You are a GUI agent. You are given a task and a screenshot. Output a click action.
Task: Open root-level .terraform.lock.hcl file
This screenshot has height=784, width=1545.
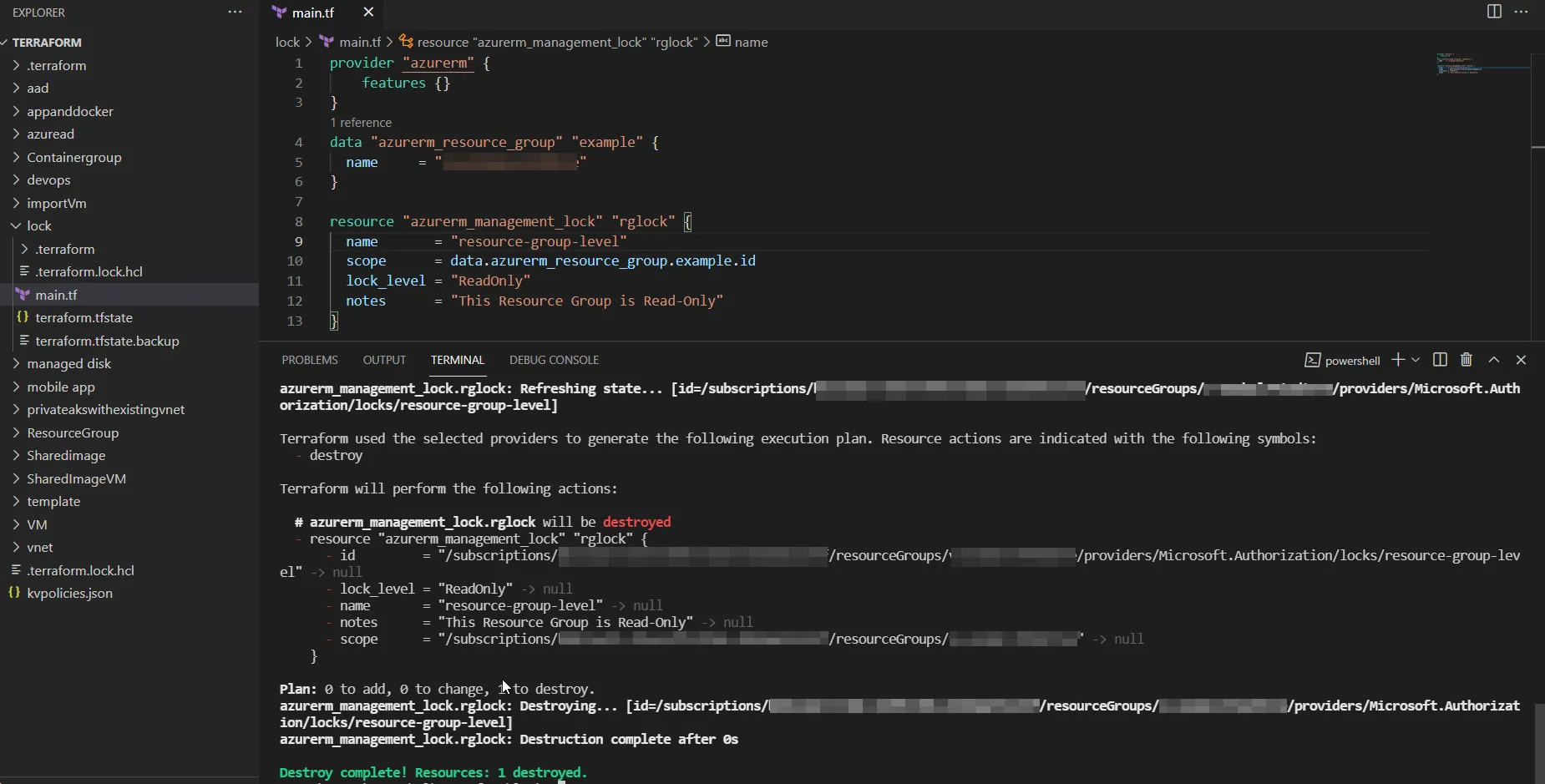click(80, 570)
